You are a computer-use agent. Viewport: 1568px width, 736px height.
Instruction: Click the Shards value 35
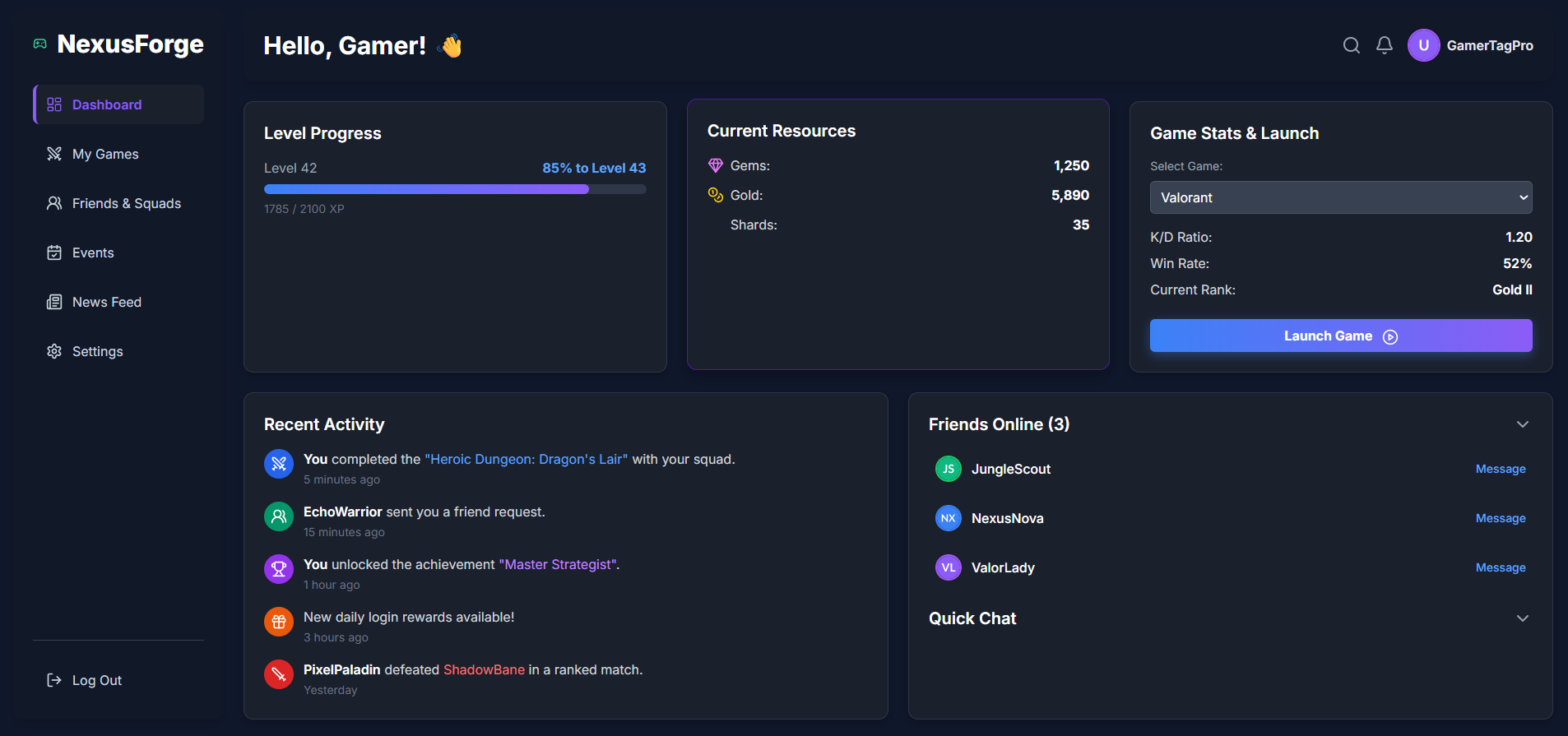(1081, 225)
